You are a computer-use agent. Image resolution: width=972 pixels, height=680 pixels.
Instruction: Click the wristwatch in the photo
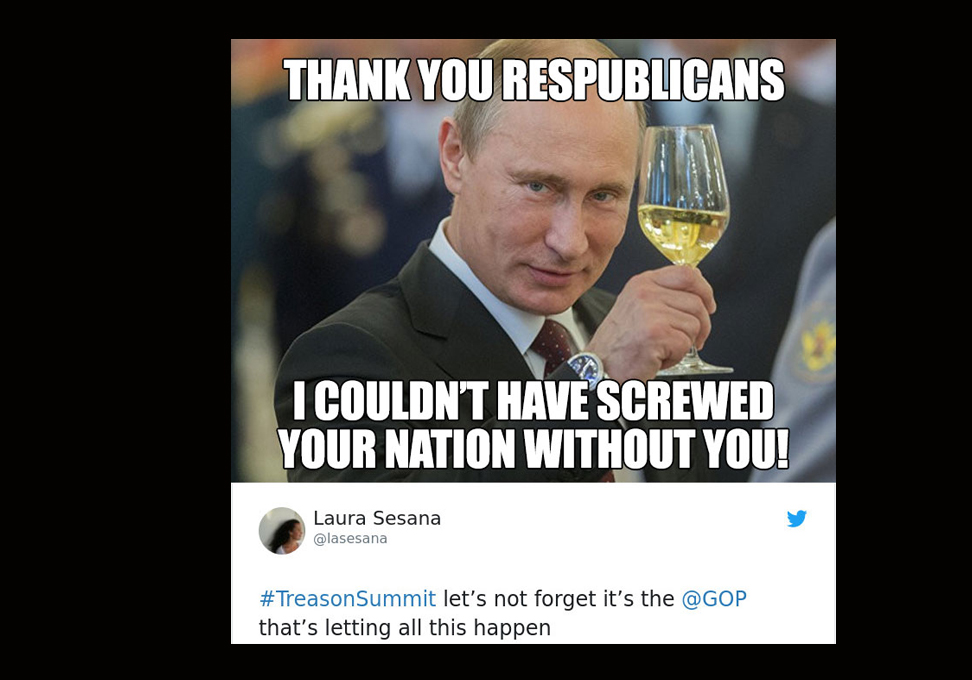pos(585,368)
